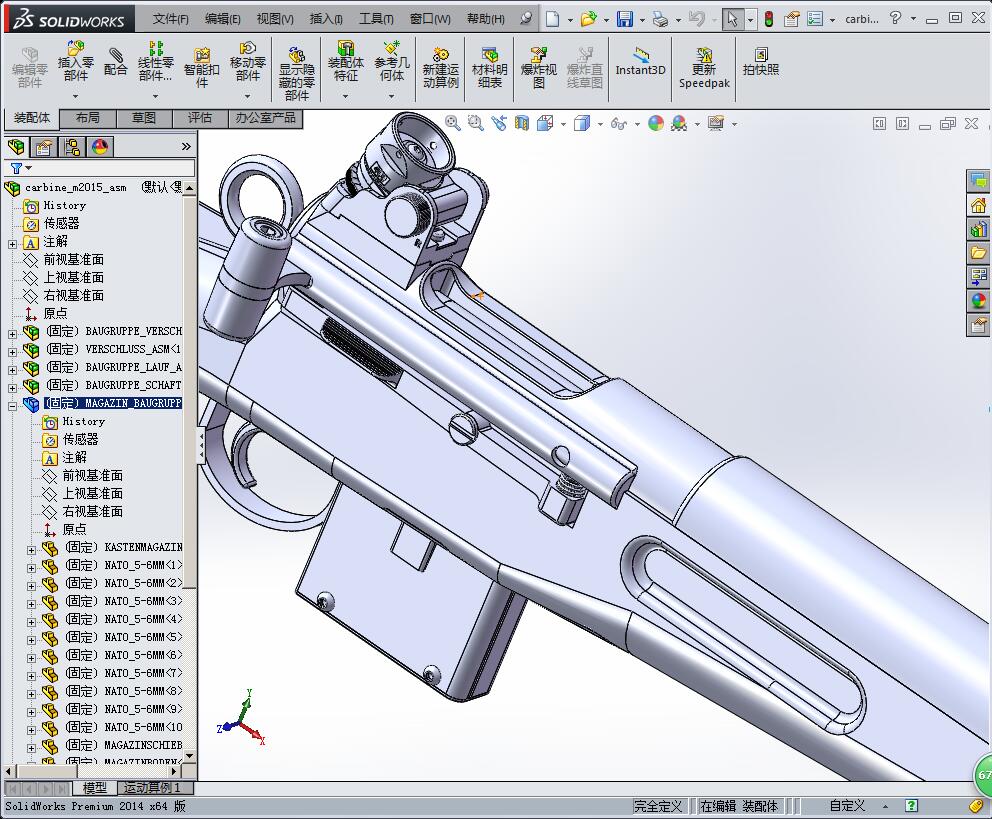The image size is (992, 819).
Task: Expand KASTENMAGAZIN part node
Action: click(x=31, y=550)
